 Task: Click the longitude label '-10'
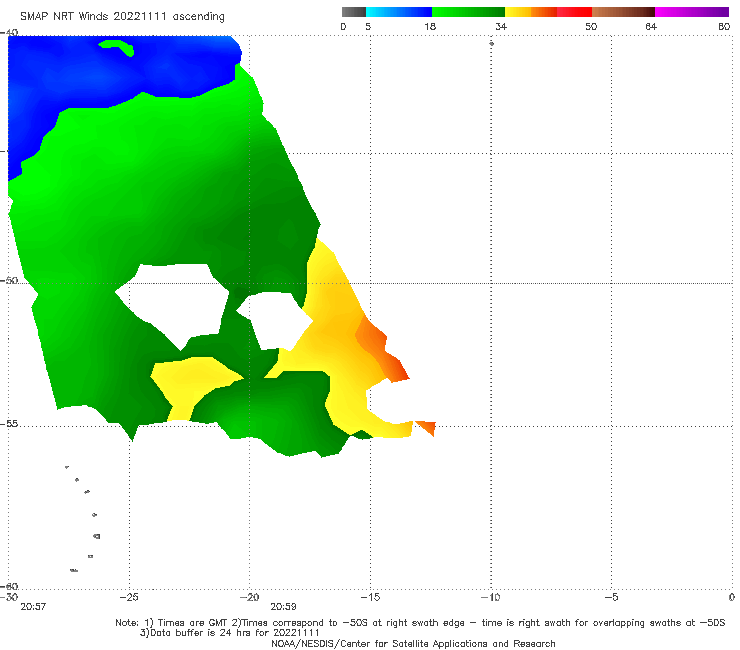[490, 597]
